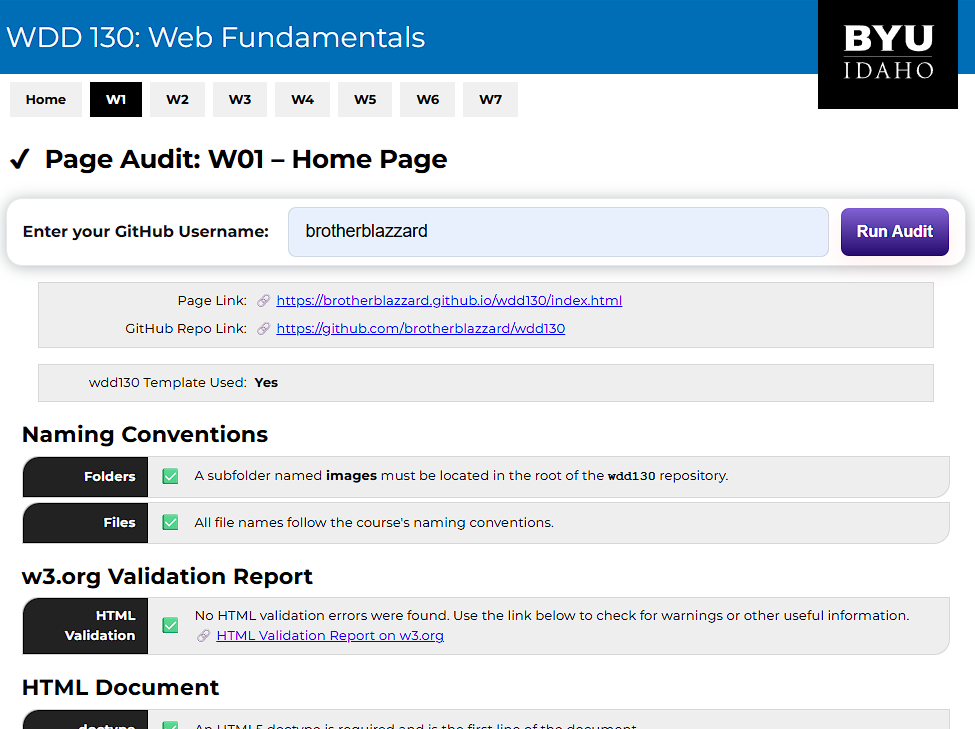Click the BYU Idaho logo
Image resolution: width=975 pixels, height=729 pixels.
coord(888,55)
